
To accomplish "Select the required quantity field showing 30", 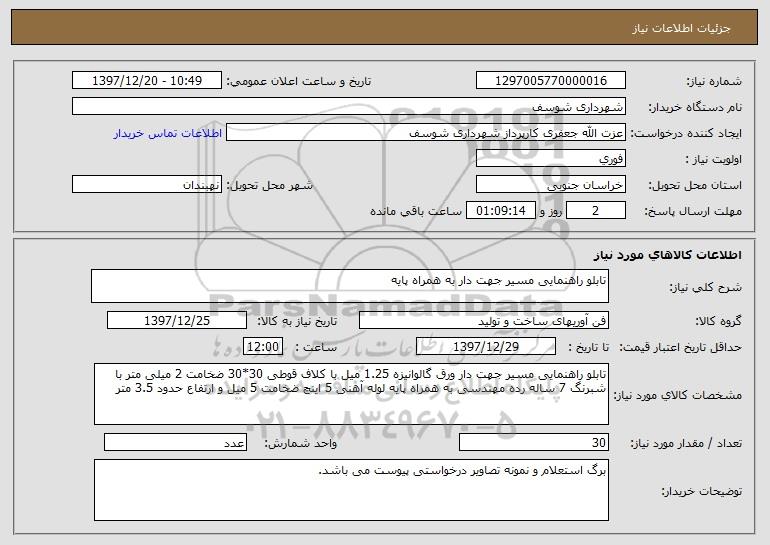I will 534,443.
